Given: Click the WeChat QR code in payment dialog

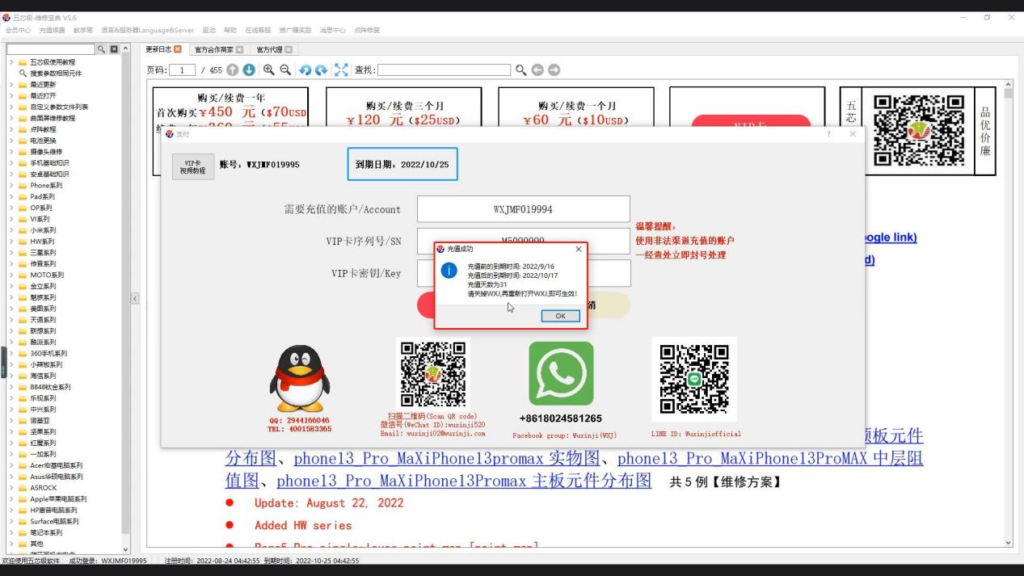Looking at the screenshot, I should 433,374.
